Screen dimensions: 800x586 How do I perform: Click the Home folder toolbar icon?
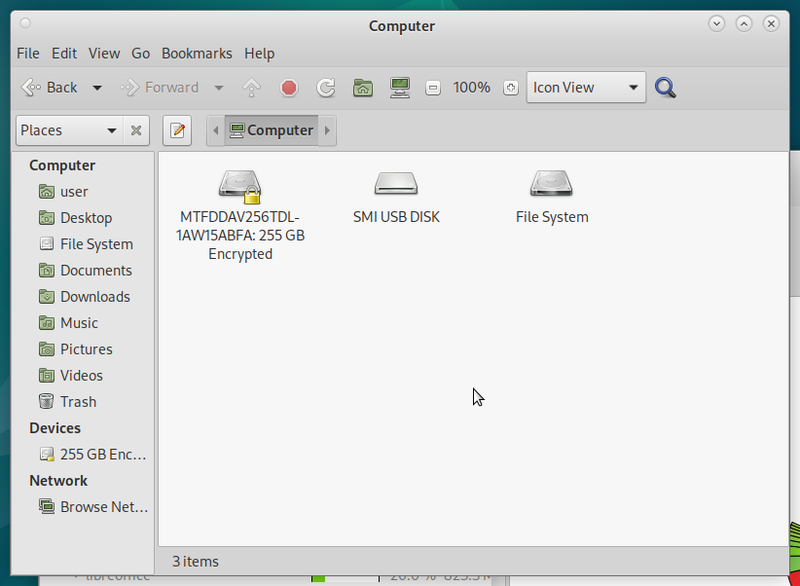(363, 87)
